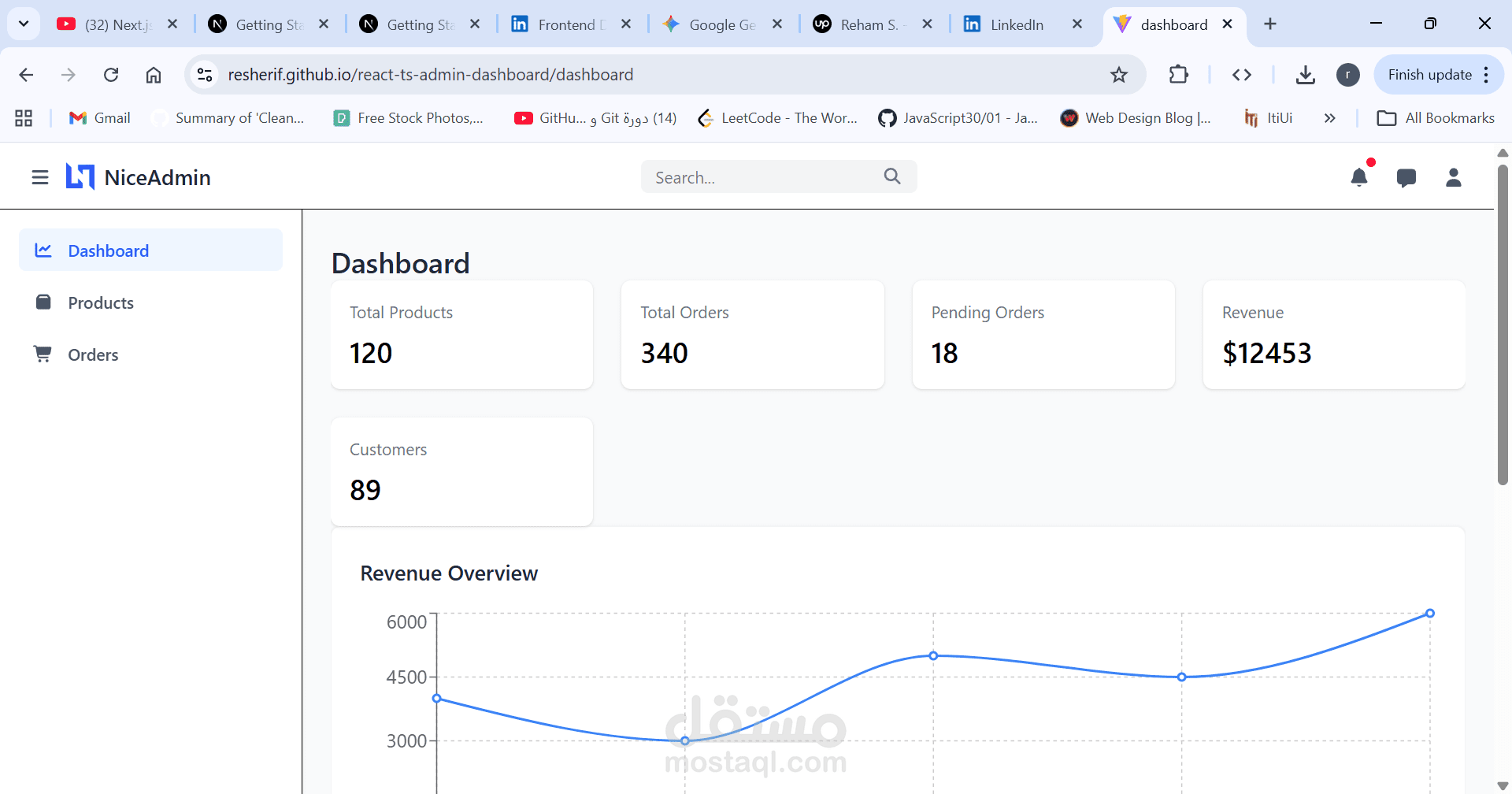Toggle the sidebar hamburger menu
This screenshot has width=1512, height=794.
pyautogui.click(x=40, y=177)
